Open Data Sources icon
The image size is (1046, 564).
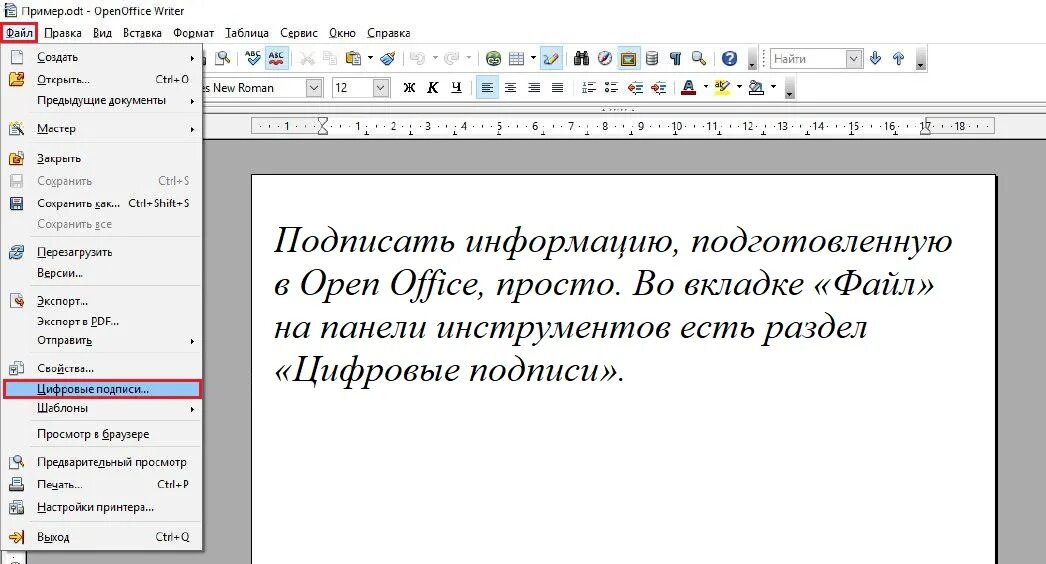coord(652,59)
